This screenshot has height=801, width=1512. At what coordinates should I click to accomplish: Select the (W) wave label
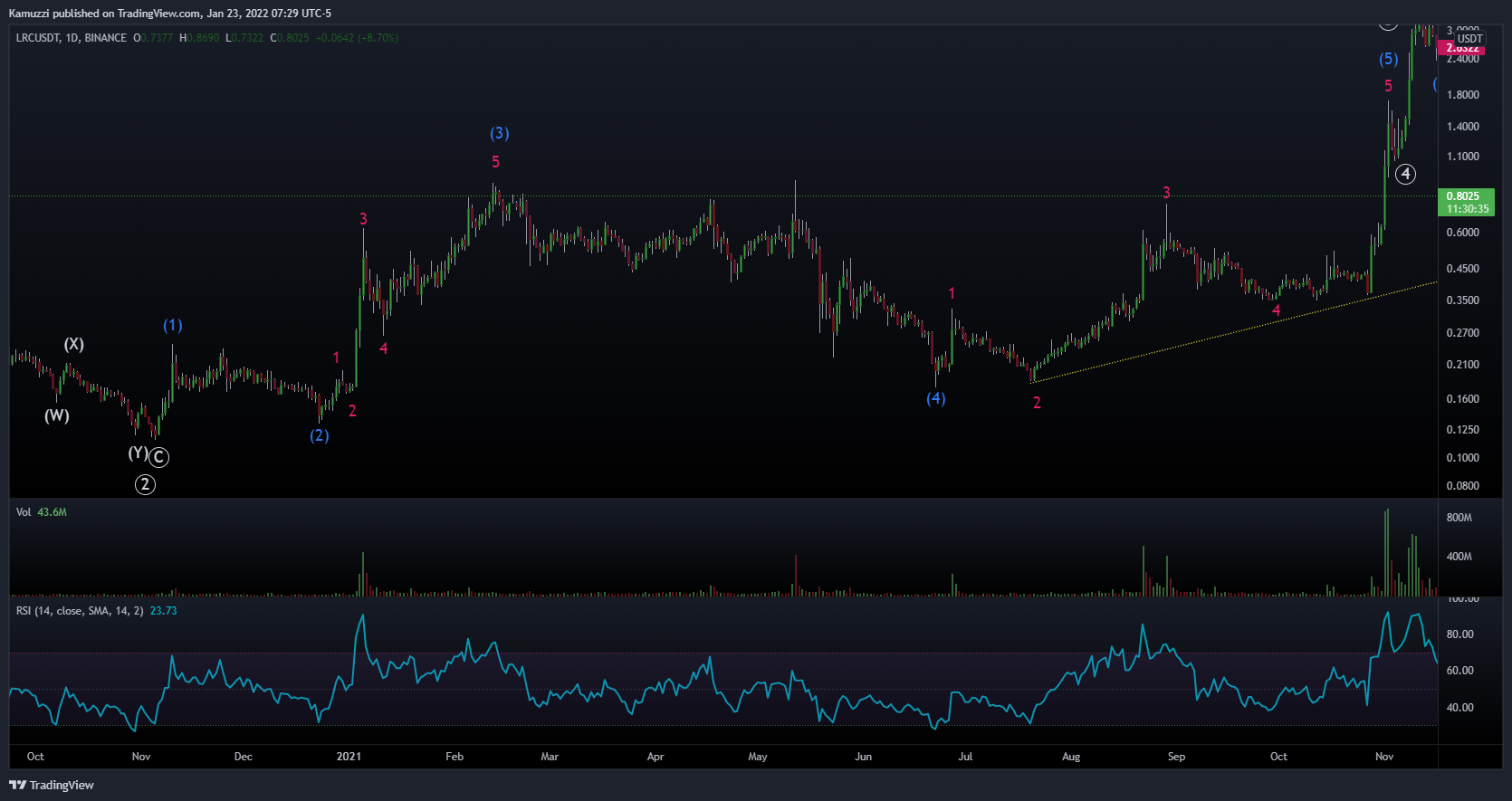tap(57, 415)
